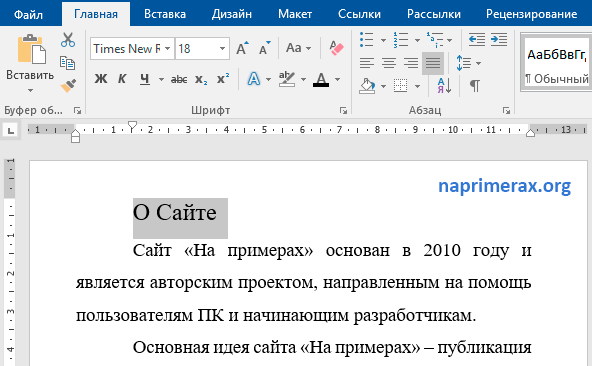Click the Cut scissors icon

click(68, 40)
